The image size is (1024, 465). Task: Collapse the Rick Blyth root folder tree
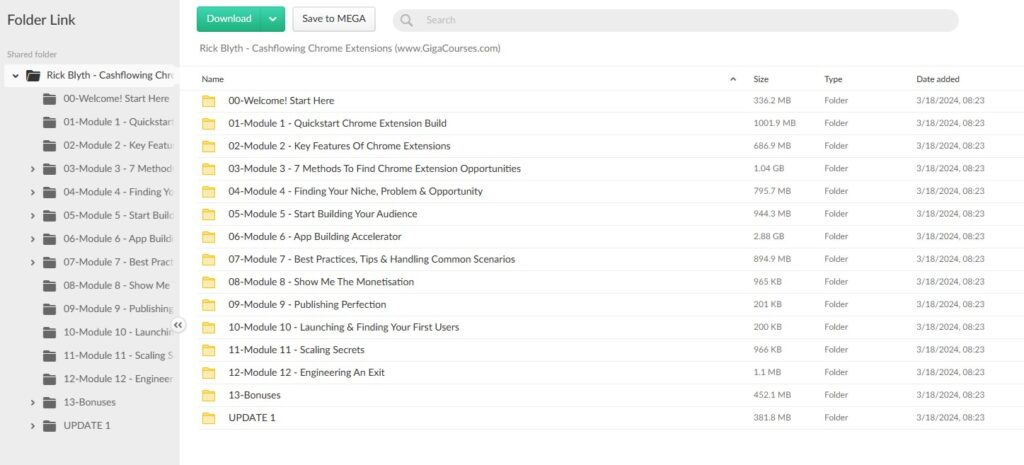coord(16,76)
